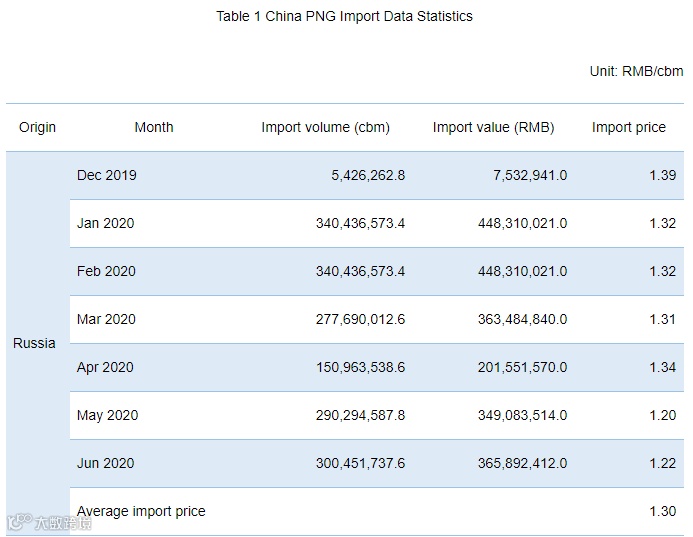
Task: Click Mar 2020 import price 1.31
Action: (x=663, y=319)
